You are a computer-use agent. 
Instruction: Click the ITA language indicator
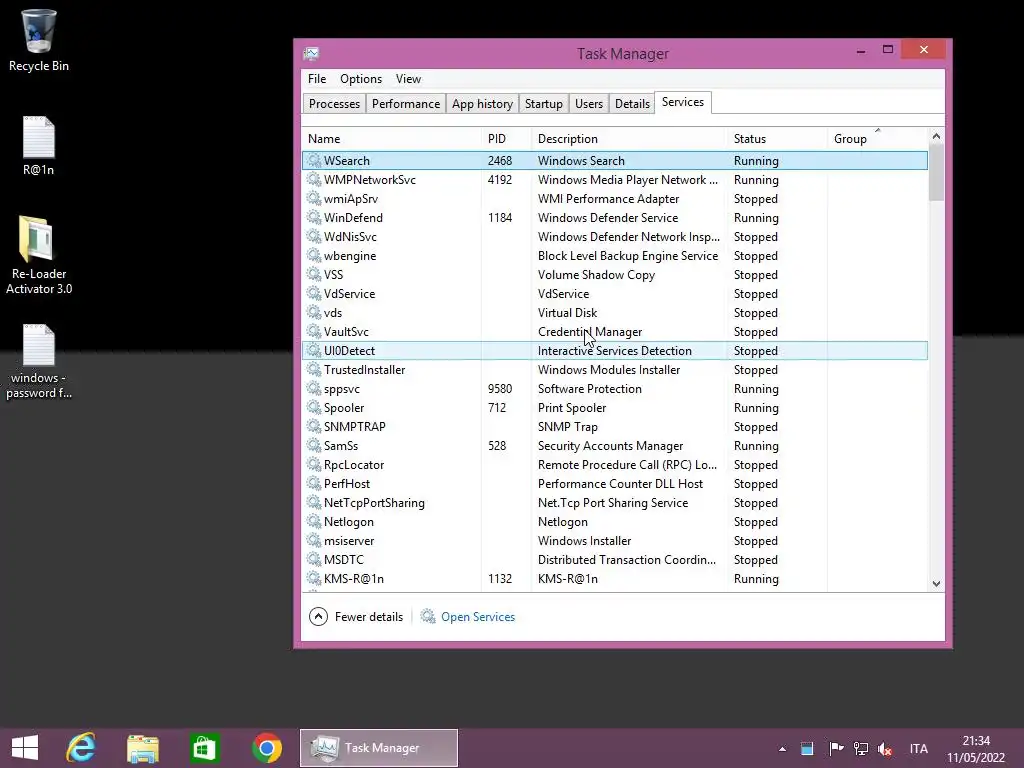click(x=918, y=748)
